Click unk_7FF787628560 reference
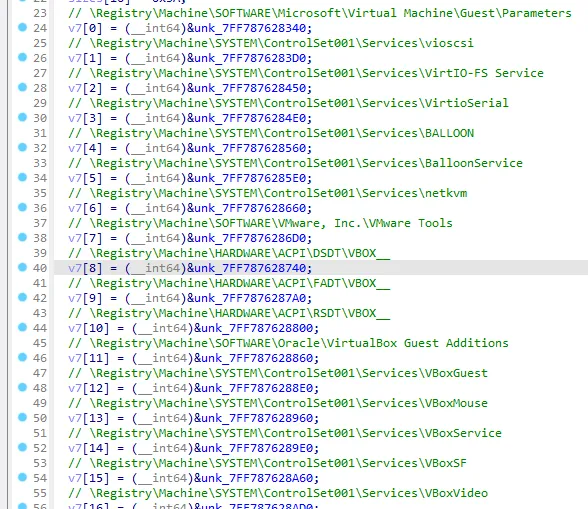 (250, 148)
